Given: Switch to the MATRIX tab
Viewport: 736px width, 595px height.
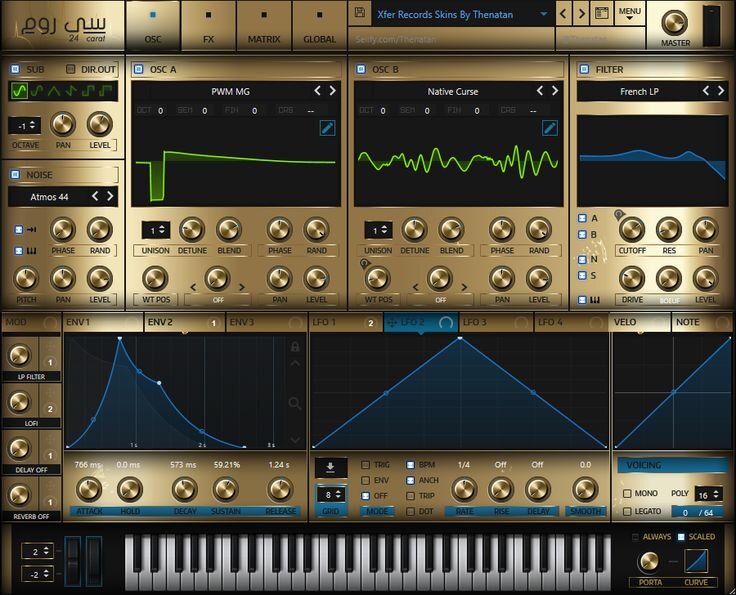Looking at the screenshot, I should coord(264,26).
